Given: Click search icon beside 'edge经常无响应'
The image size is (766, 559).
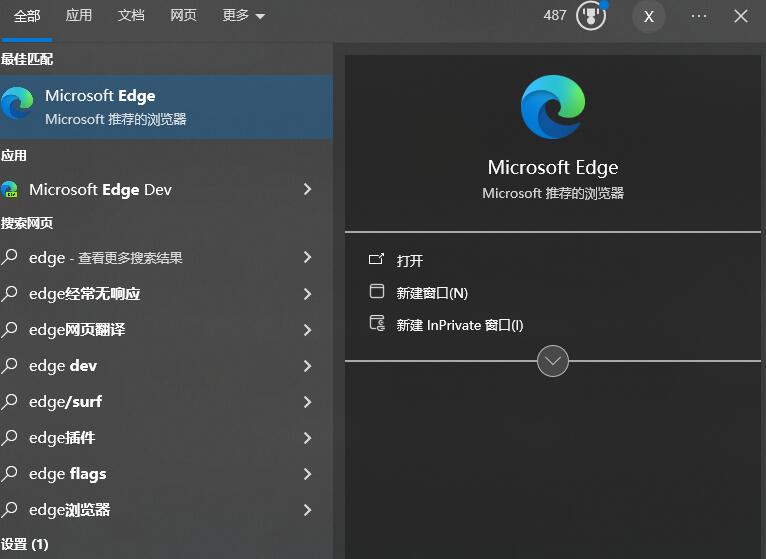Looking at the screenshot, I should coord(9,293).
